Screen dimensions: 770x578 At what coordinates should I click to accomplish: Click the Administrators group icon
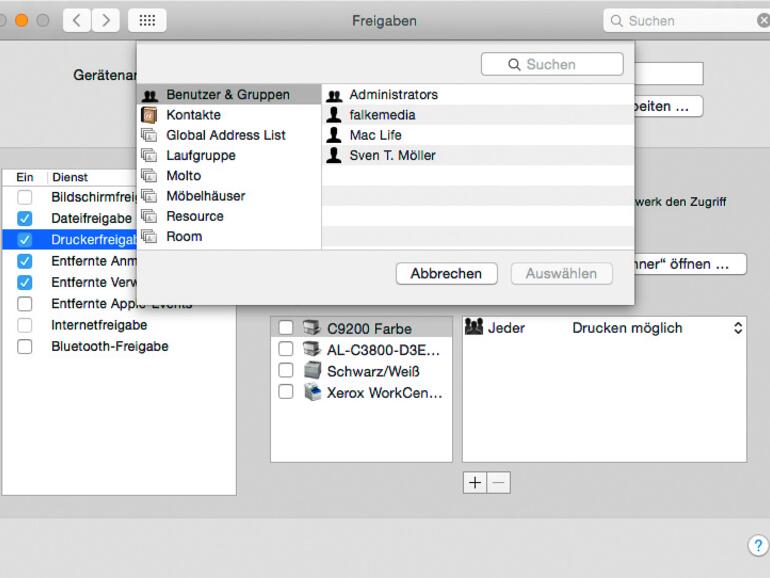(x=334, y=95)
